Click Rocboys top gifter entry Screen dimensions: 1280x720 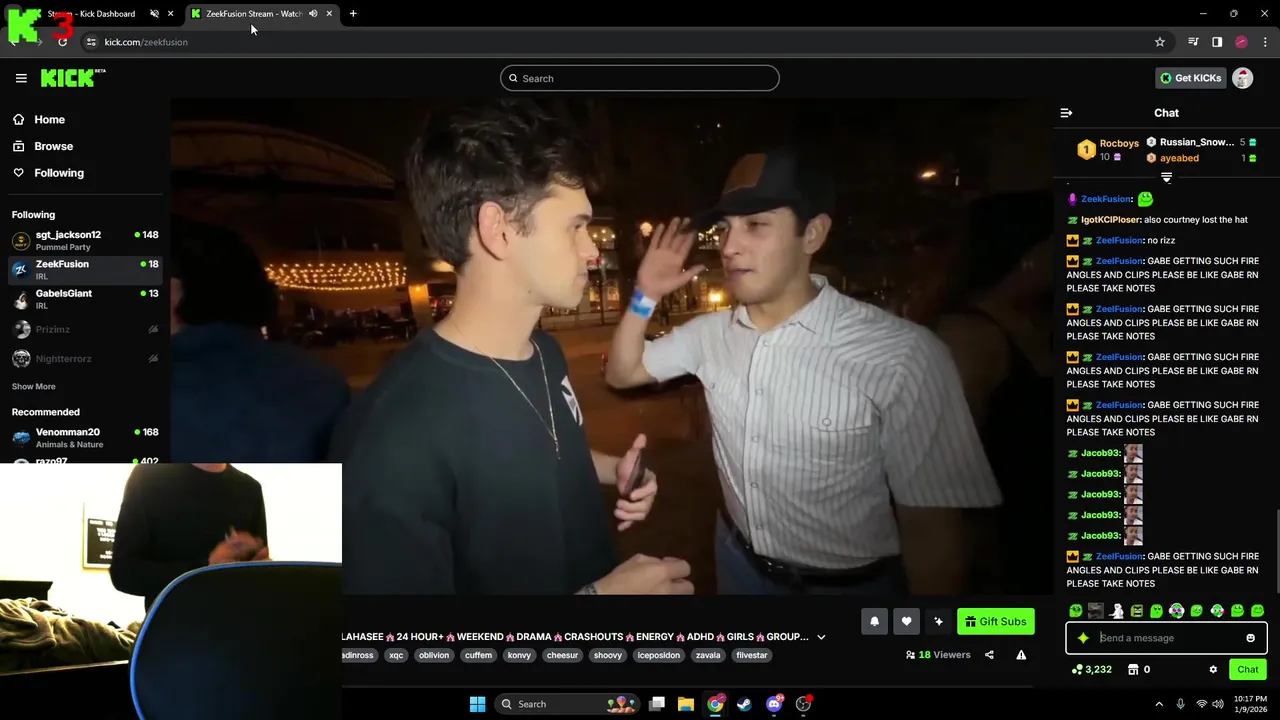pos(1108,150)
